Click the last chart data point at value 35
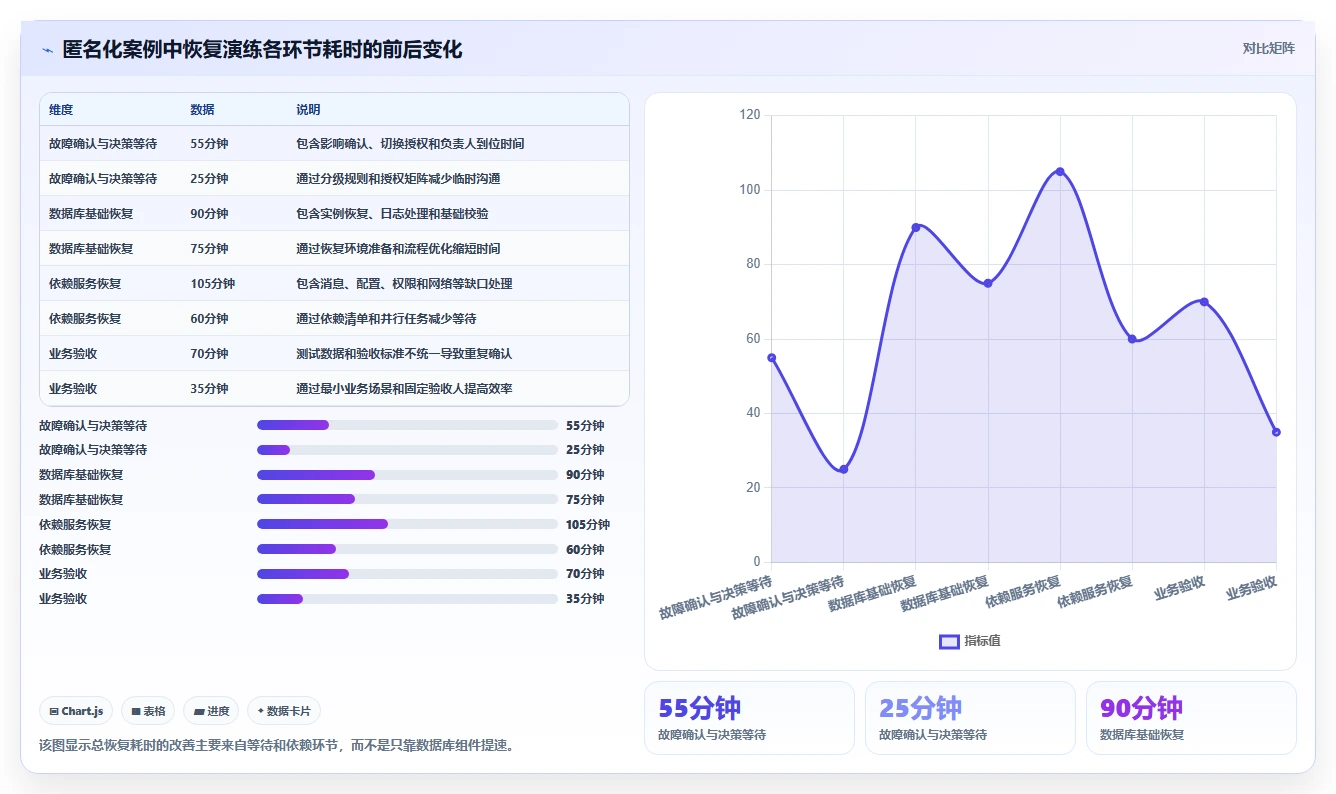 [x=1276, y=432]
